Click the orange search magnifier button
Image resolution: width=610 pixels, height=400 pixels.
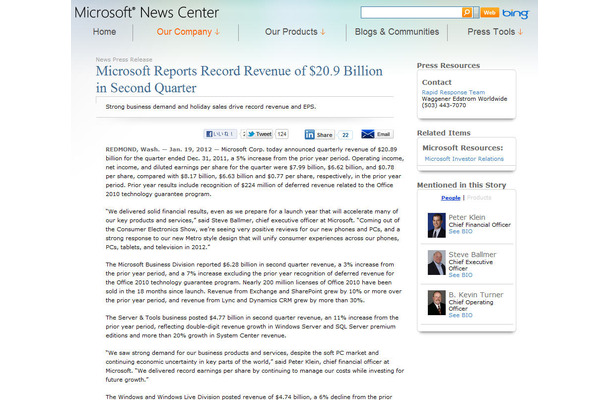point(466,12)
